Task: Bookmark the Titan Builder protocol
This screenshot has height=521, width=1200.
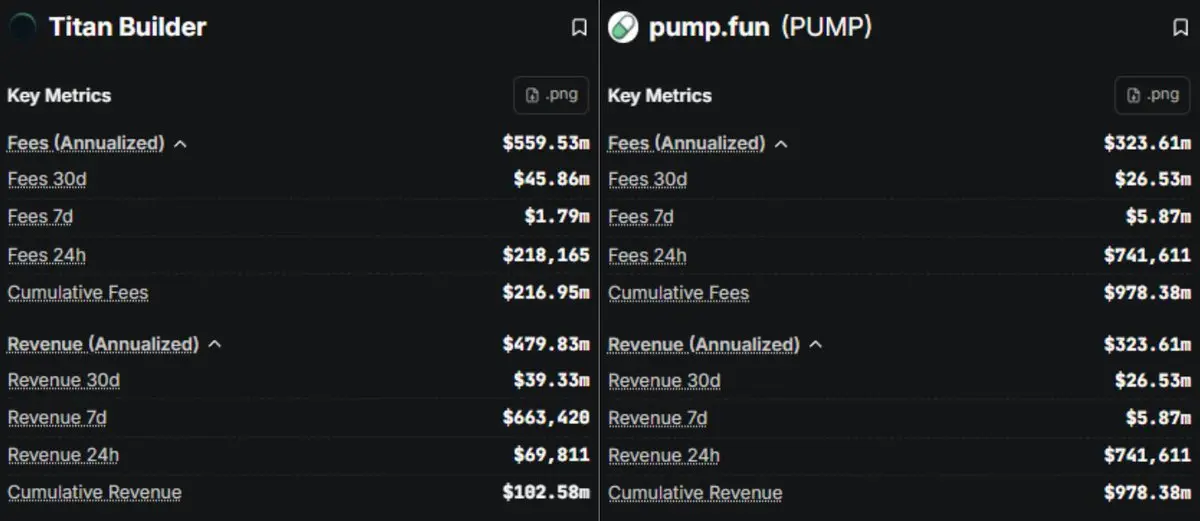Action: 579,28
